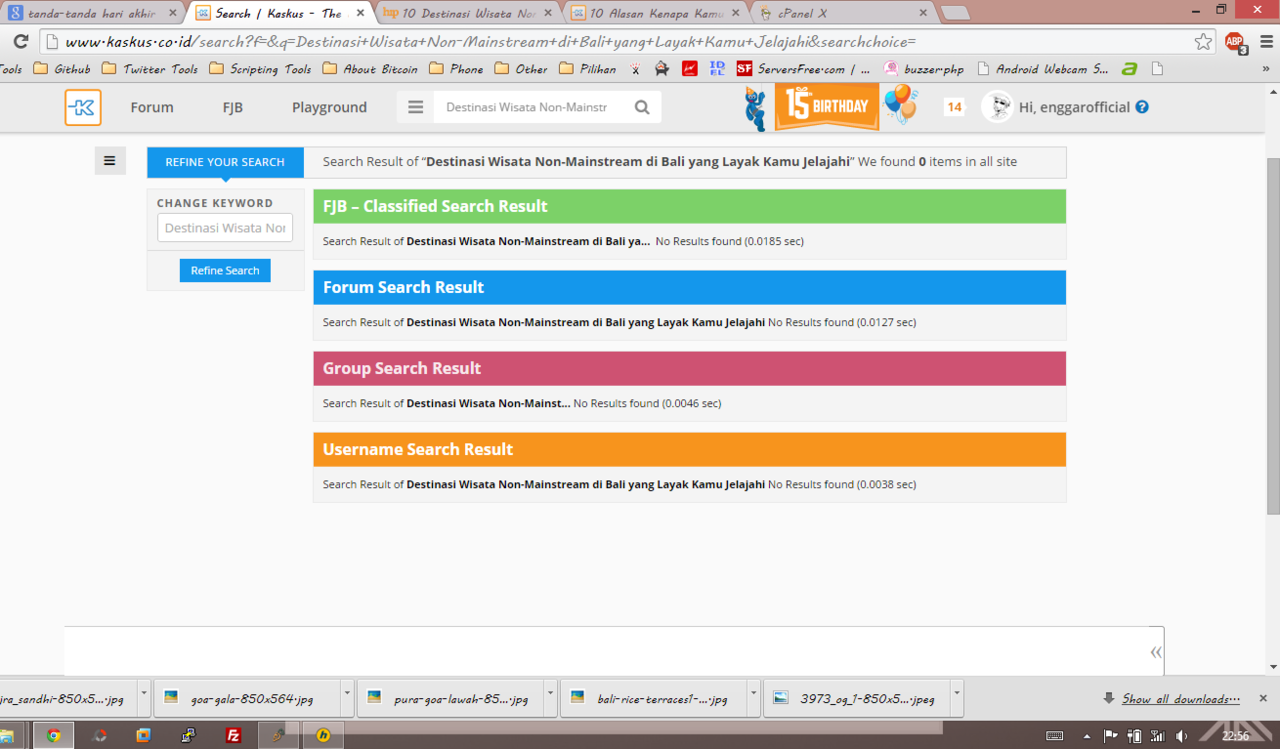Open the goa-gala-850x564.jpg download item

tap(248, 698)
